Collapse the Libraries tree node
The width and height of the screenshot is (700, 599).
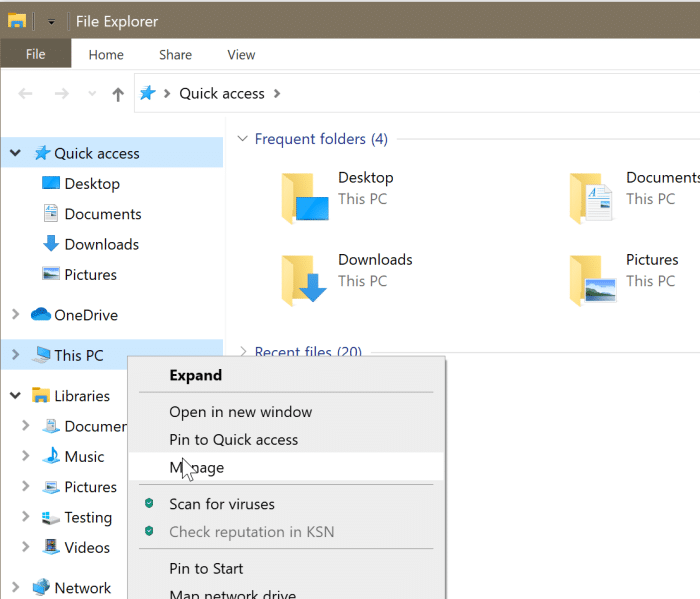pyautogui.click(x=15, y=395)
